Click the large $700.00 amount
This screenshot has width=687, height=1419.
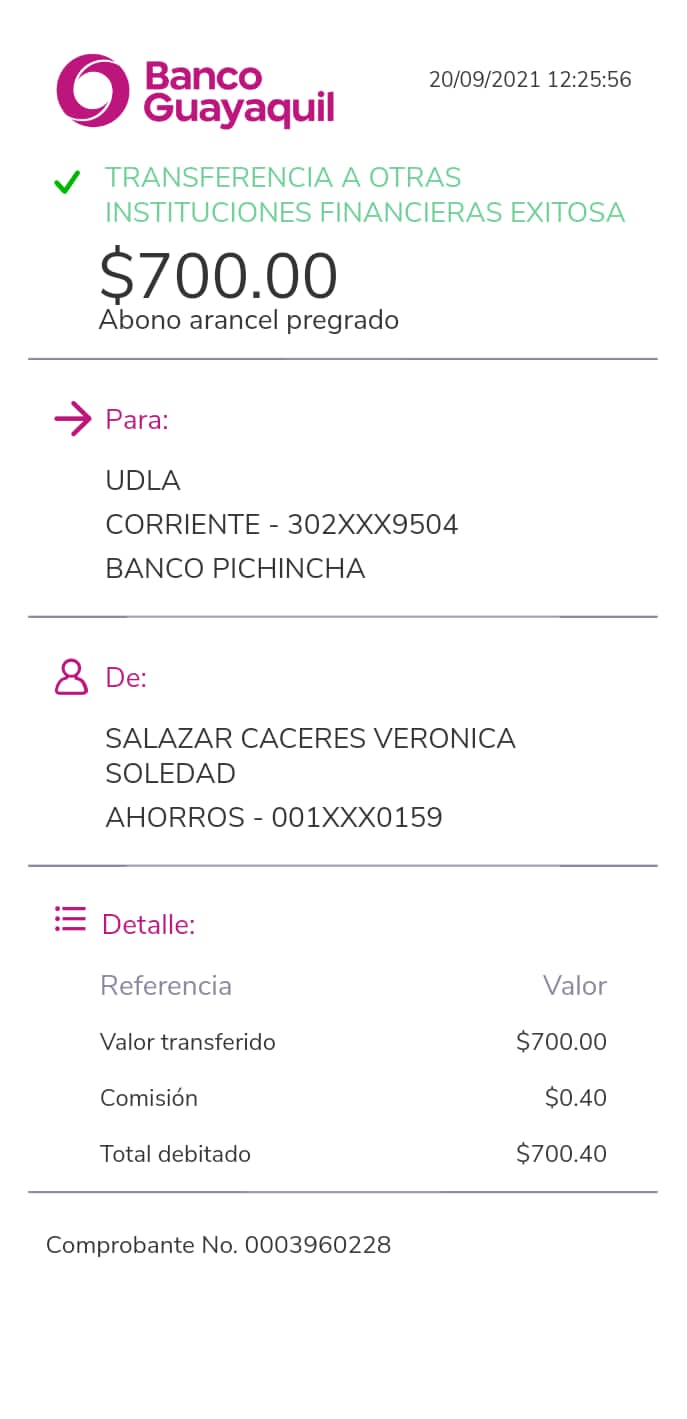pos(218,276)
